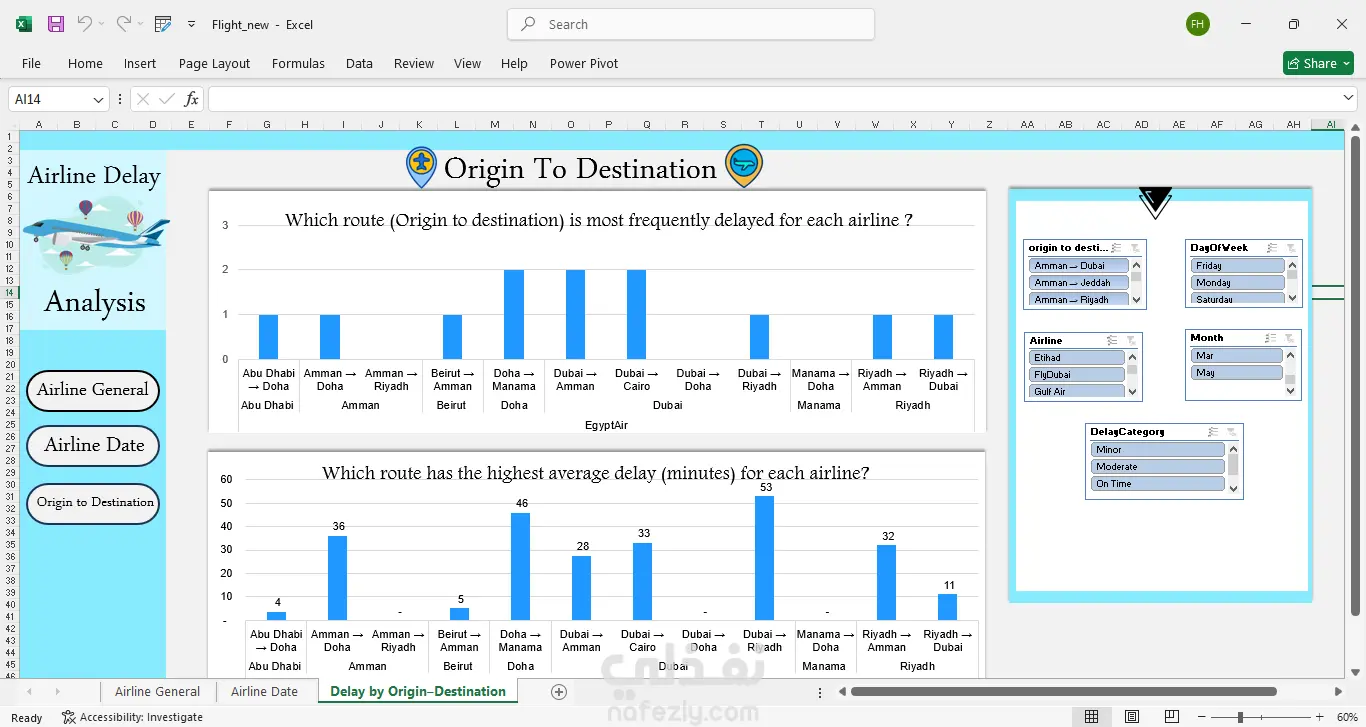
Task: Click the Cancel X icon in the formula bar
Action: click(x=143, y=99)
